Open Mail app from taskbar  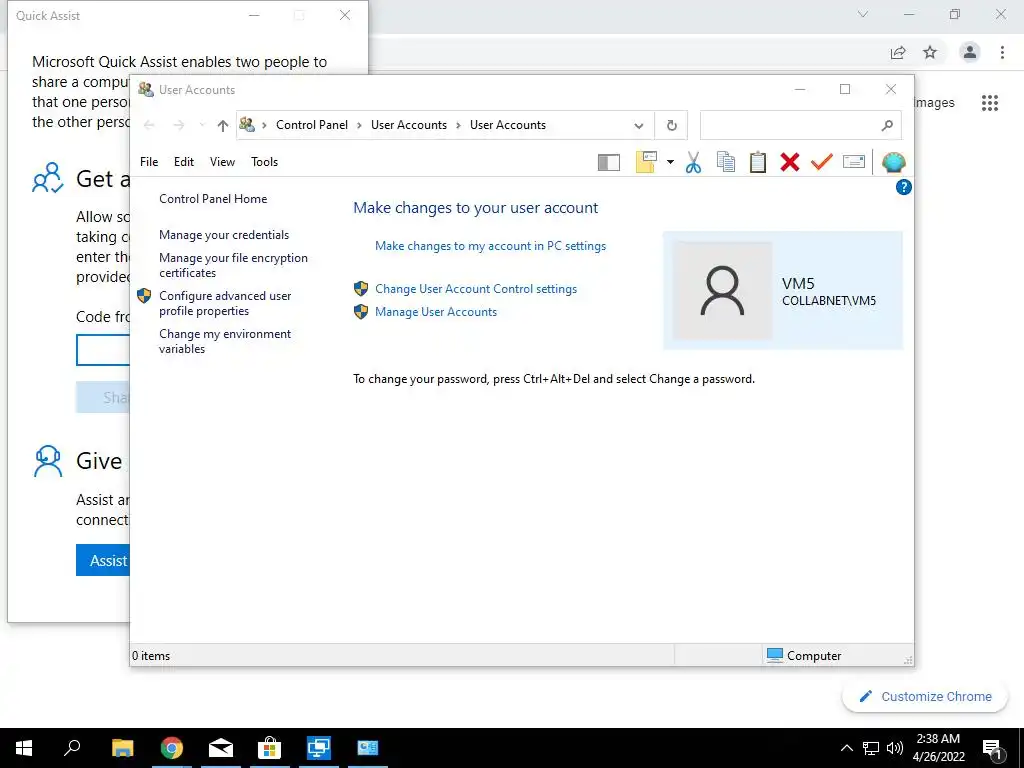click(x=221, y=748)
